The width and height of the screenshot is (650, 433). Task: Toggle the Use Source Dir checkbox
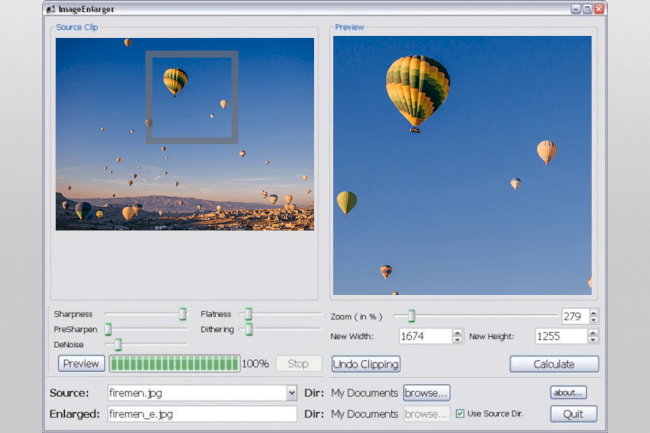[x=460, y=413]
